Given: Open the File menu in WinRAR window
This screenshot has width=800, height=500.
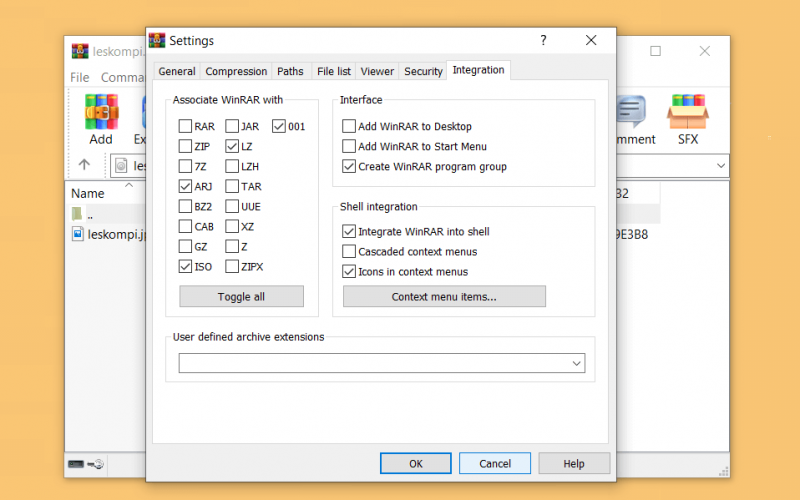Looking at the screenshot, I should (x=80, y=77).
